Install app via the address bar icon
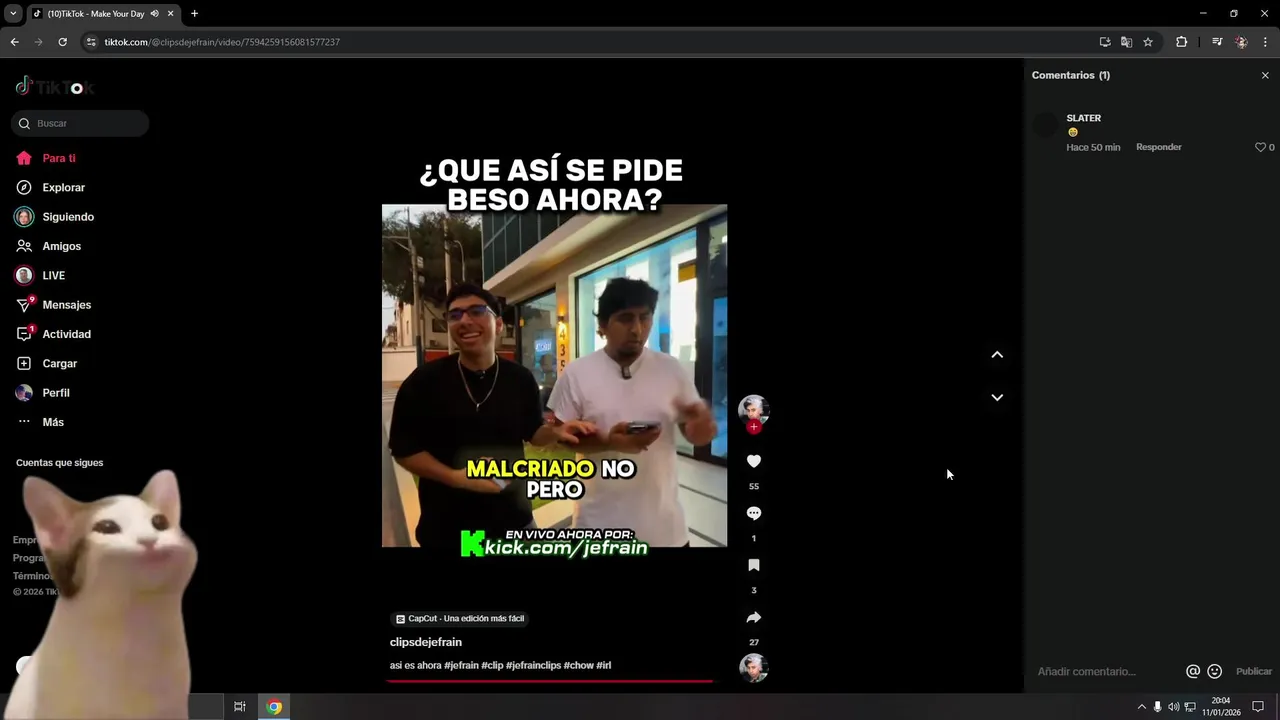 click(1104, 42)
